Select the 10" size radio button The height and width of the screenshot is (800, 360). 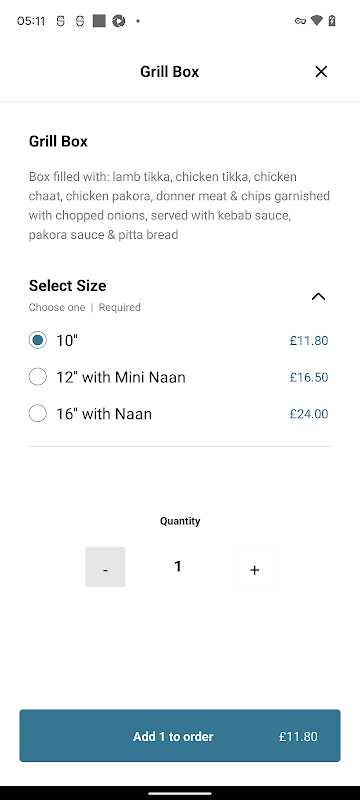coord(38,340)
